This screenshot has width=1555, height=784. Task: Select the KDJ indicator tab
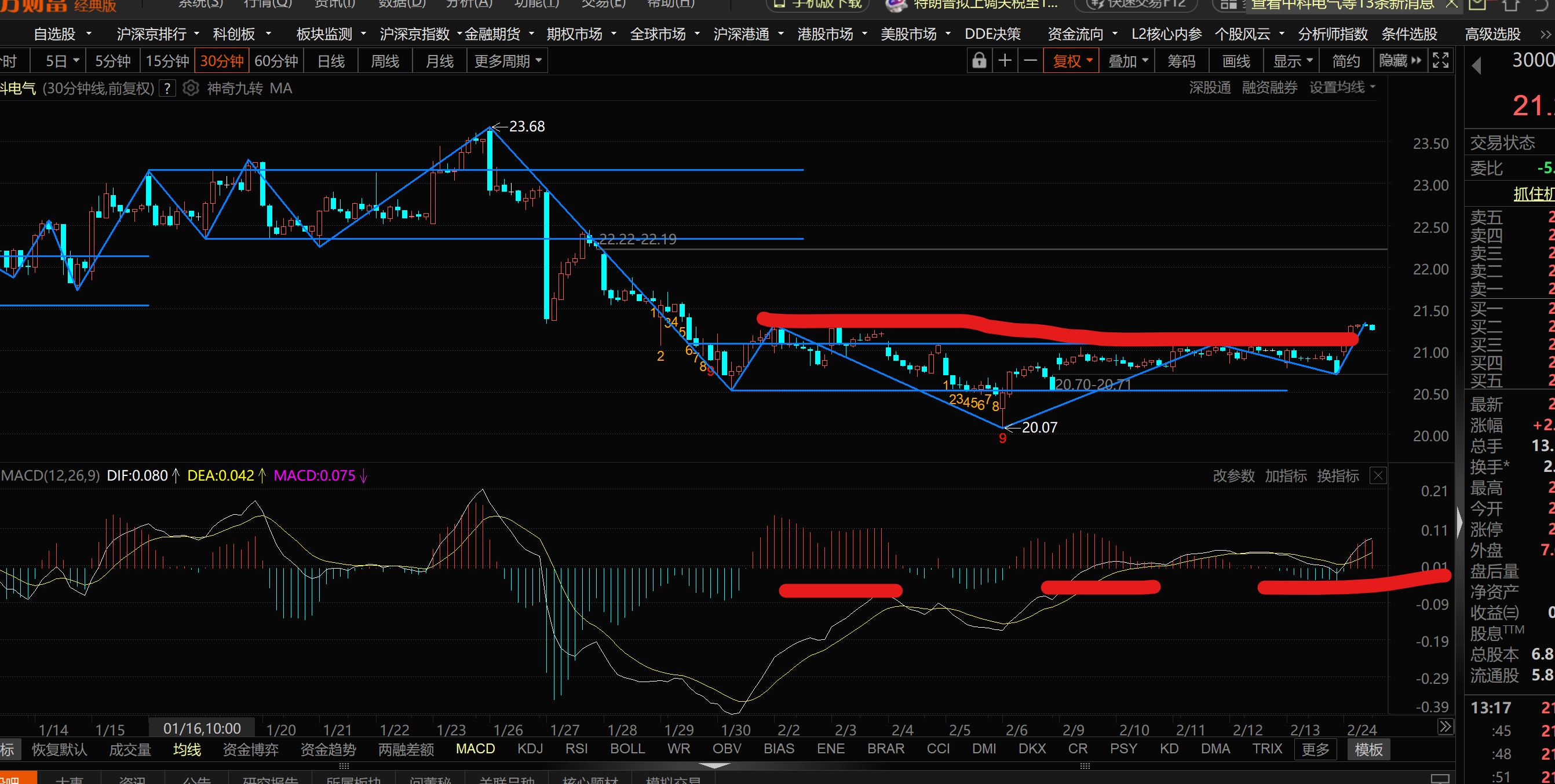pos(530,749)
